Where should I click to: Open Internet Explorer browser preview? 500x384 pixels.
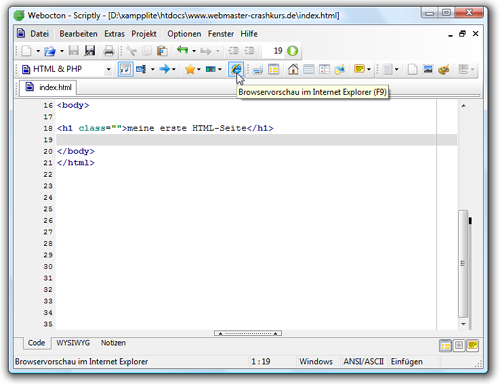point(236,69)
